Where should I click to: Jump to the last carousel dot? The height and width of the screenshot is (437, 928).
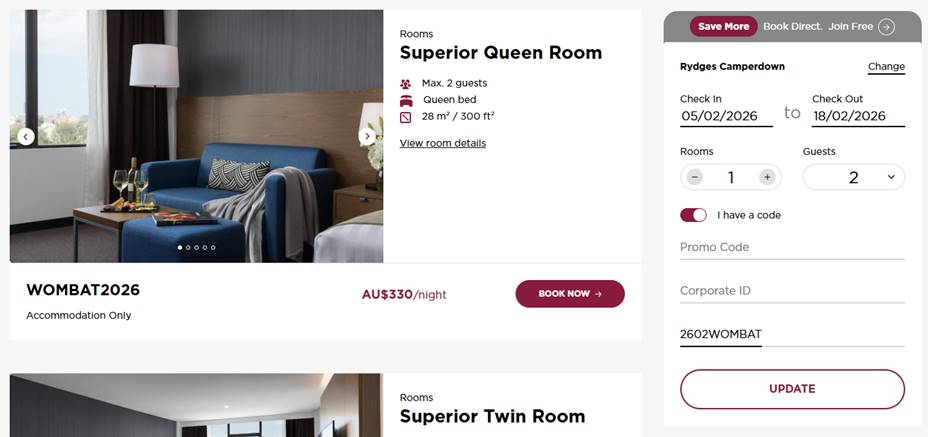[x=213, y=248]
